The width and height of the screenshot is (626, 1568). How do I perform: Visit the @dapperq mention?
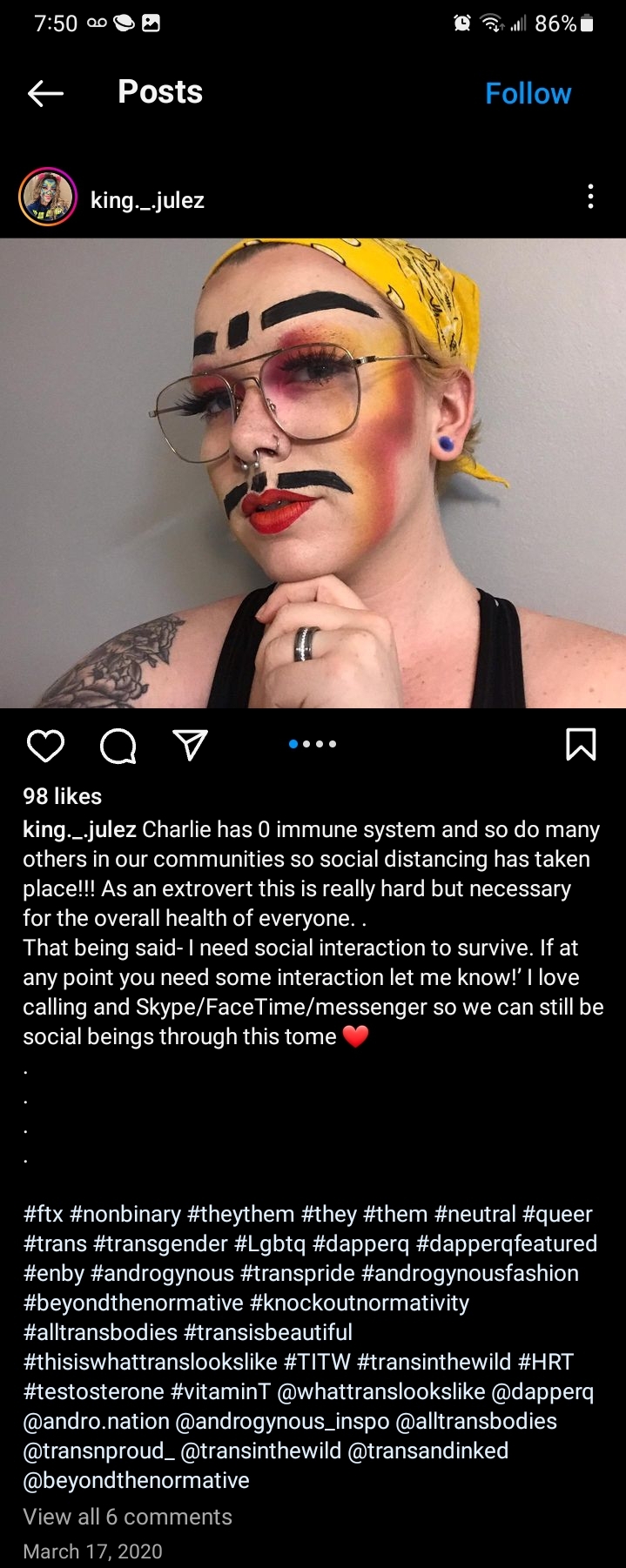[542, 1392]
